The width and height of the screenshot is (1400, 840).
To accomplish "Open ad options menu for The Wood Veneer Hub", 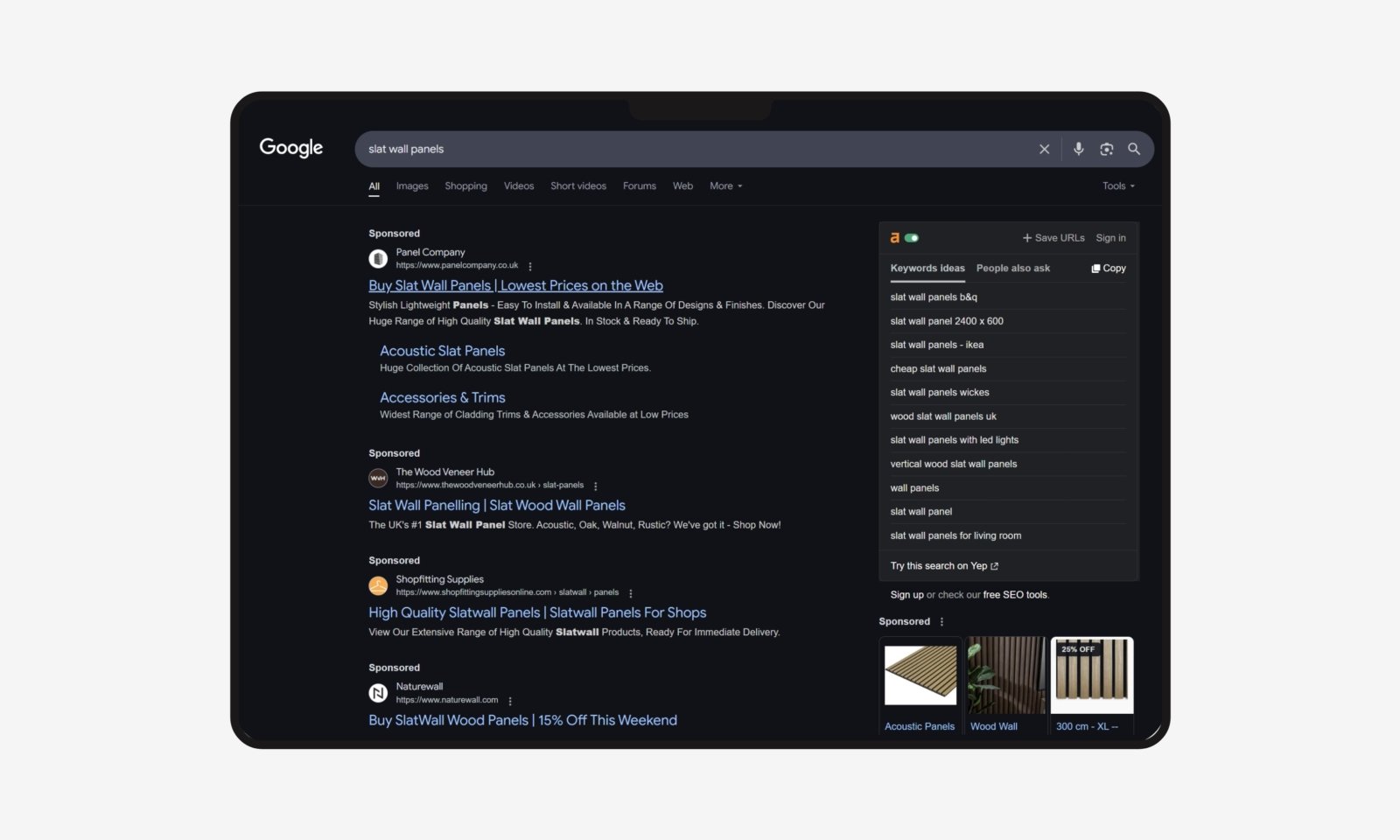I will tap(596, 486).
